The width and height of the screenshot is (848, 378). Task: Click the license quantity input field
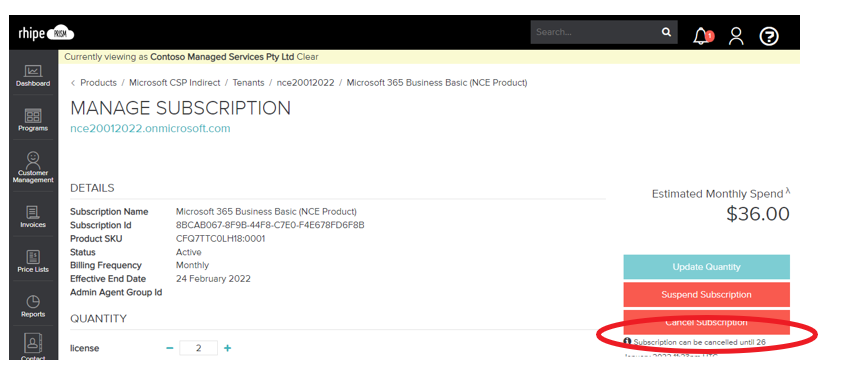(198, 348)
